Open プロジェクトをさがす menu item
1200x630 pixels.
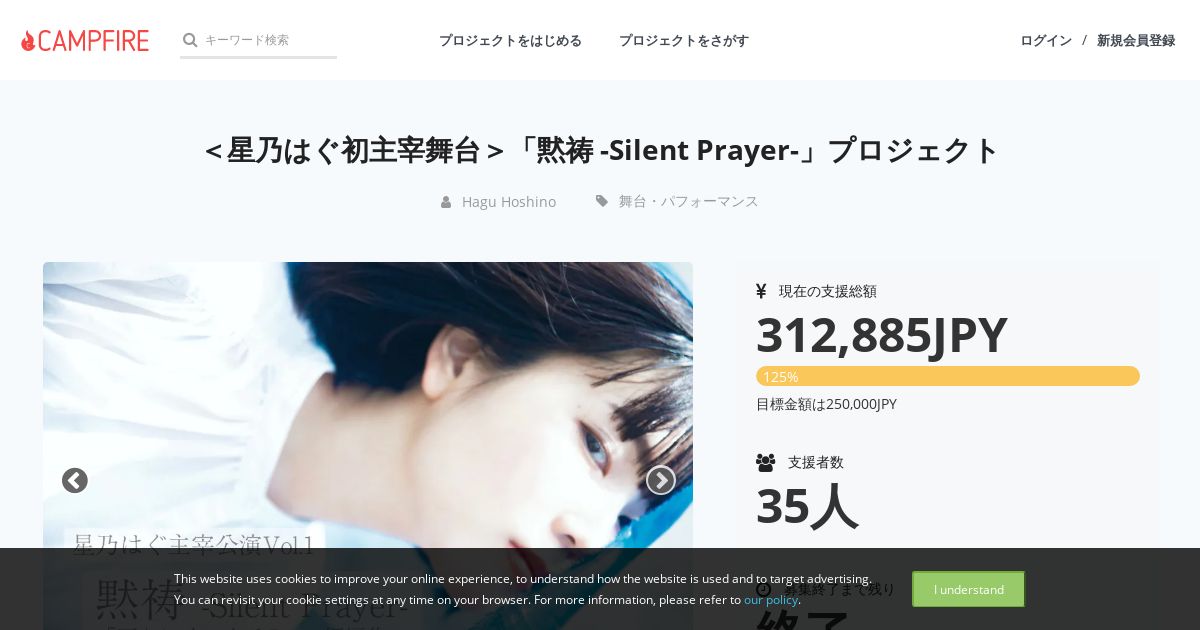[684, 40]
